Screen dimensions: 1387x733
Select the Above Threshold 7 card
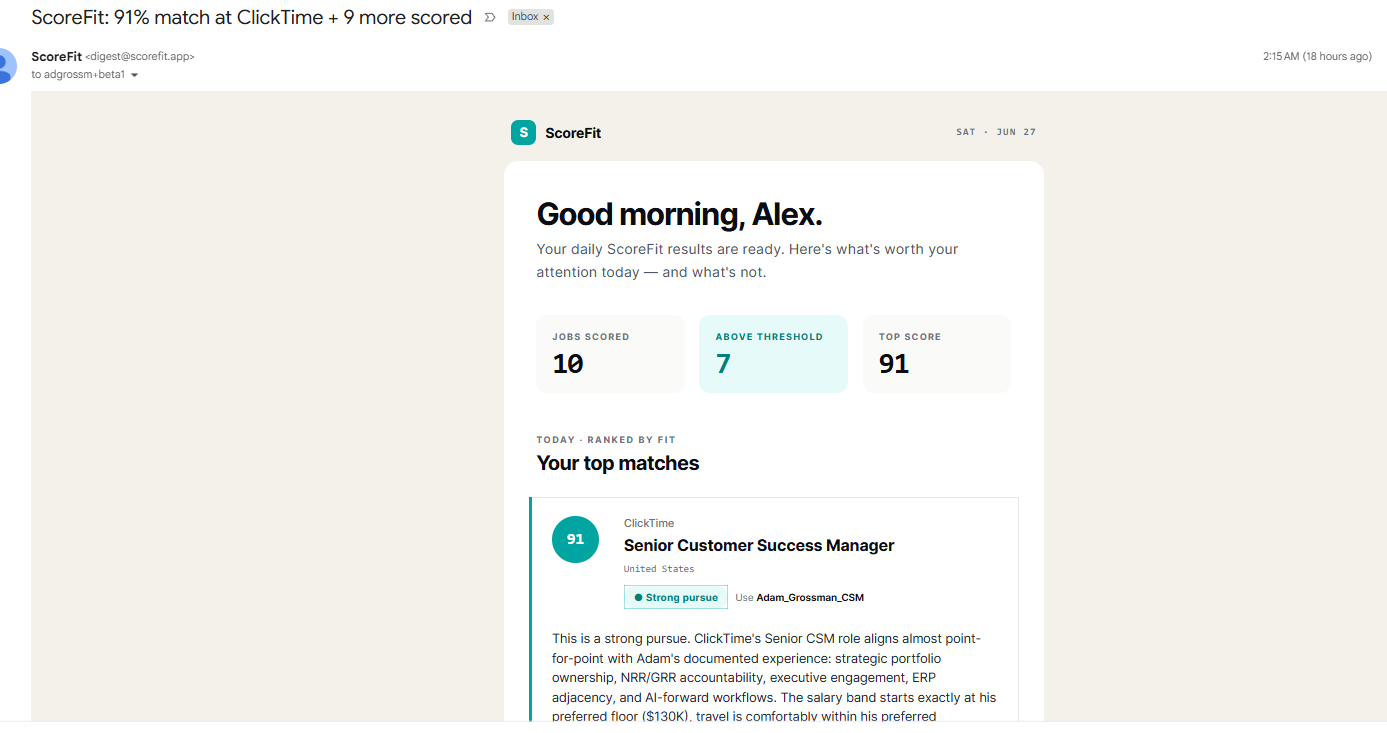click(x=773, y=354)
